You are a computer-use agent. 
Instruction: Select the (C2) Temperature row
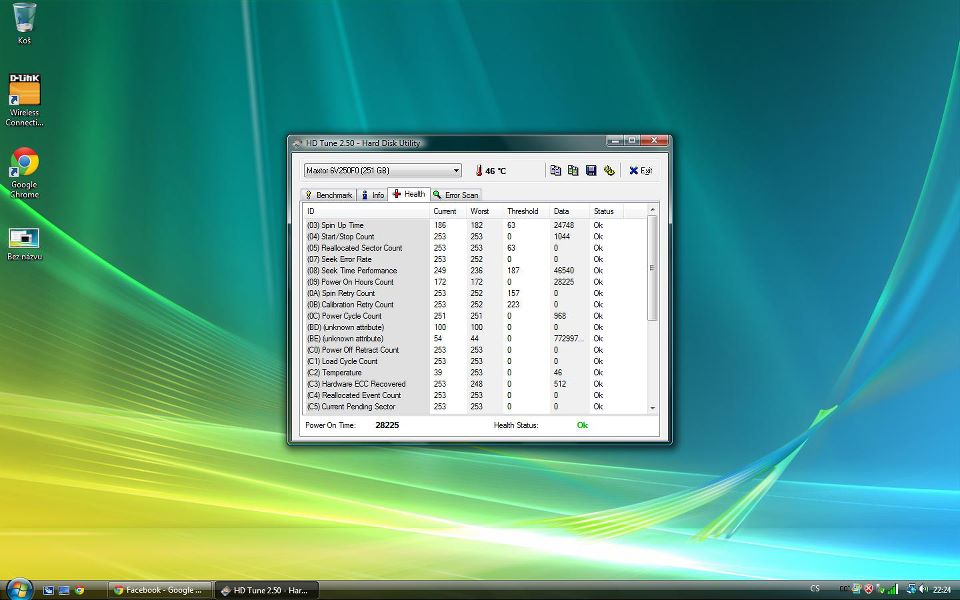(475, 372)
